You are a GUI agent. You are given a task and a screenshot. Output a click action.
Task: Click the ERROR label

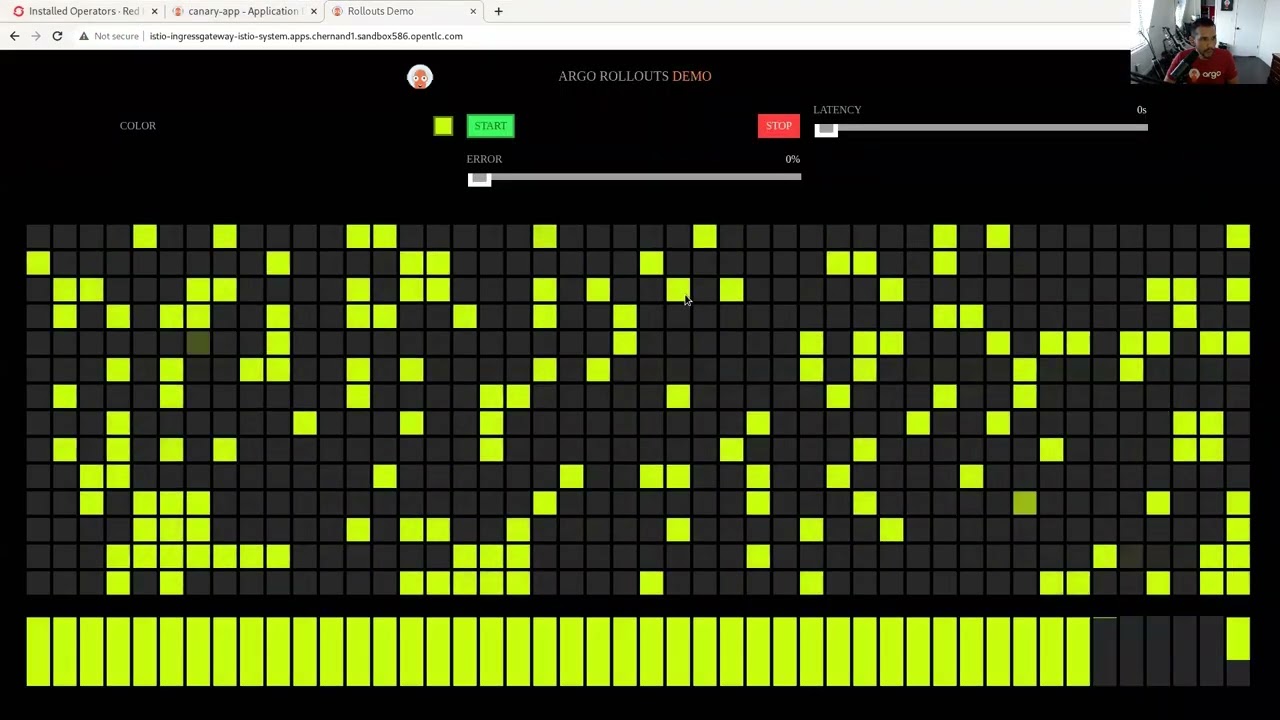[484, 159]
